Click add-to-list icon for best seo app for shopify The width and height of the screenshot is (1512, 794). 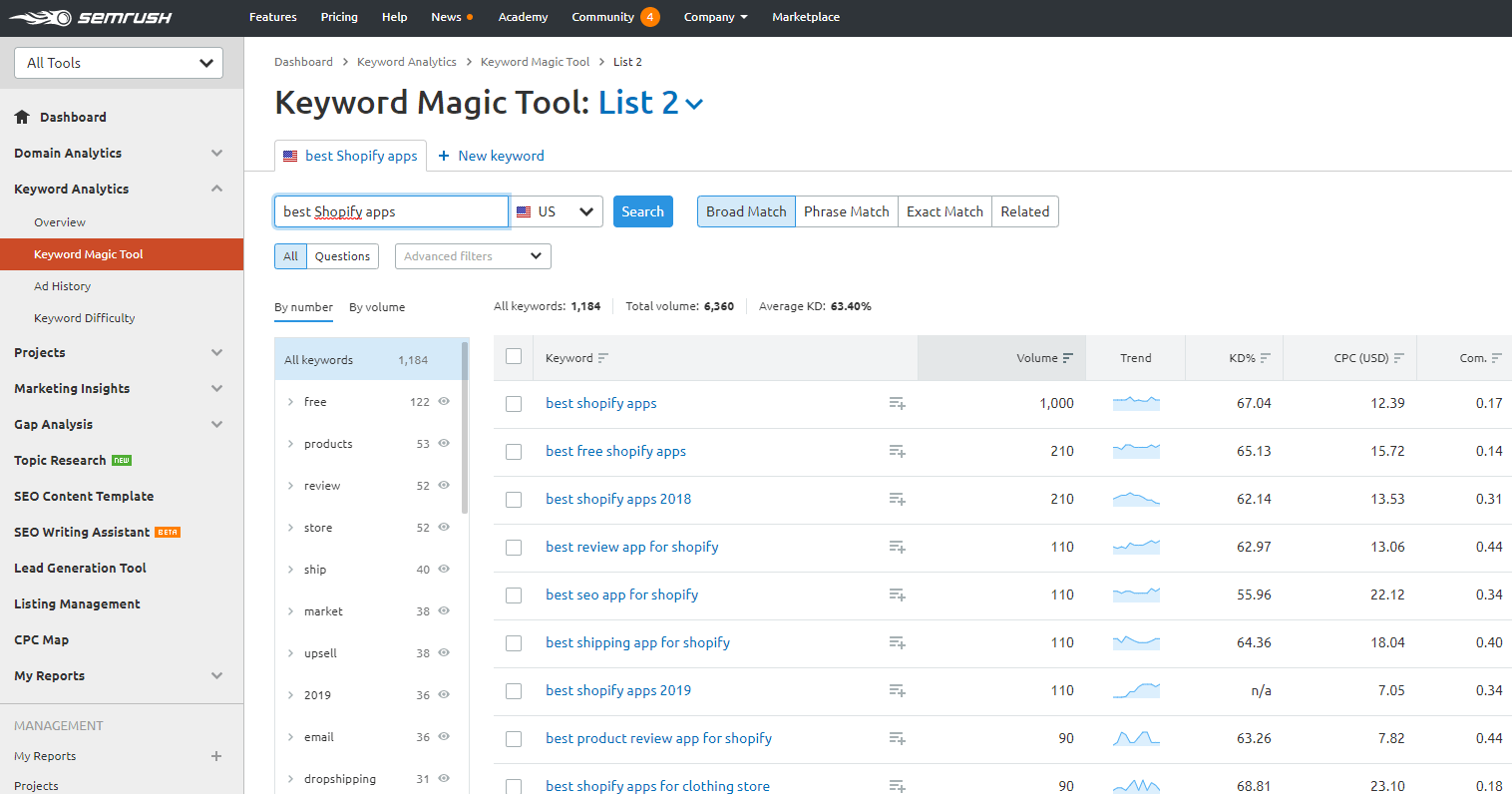pyautogui.click(x=897, y=595)
